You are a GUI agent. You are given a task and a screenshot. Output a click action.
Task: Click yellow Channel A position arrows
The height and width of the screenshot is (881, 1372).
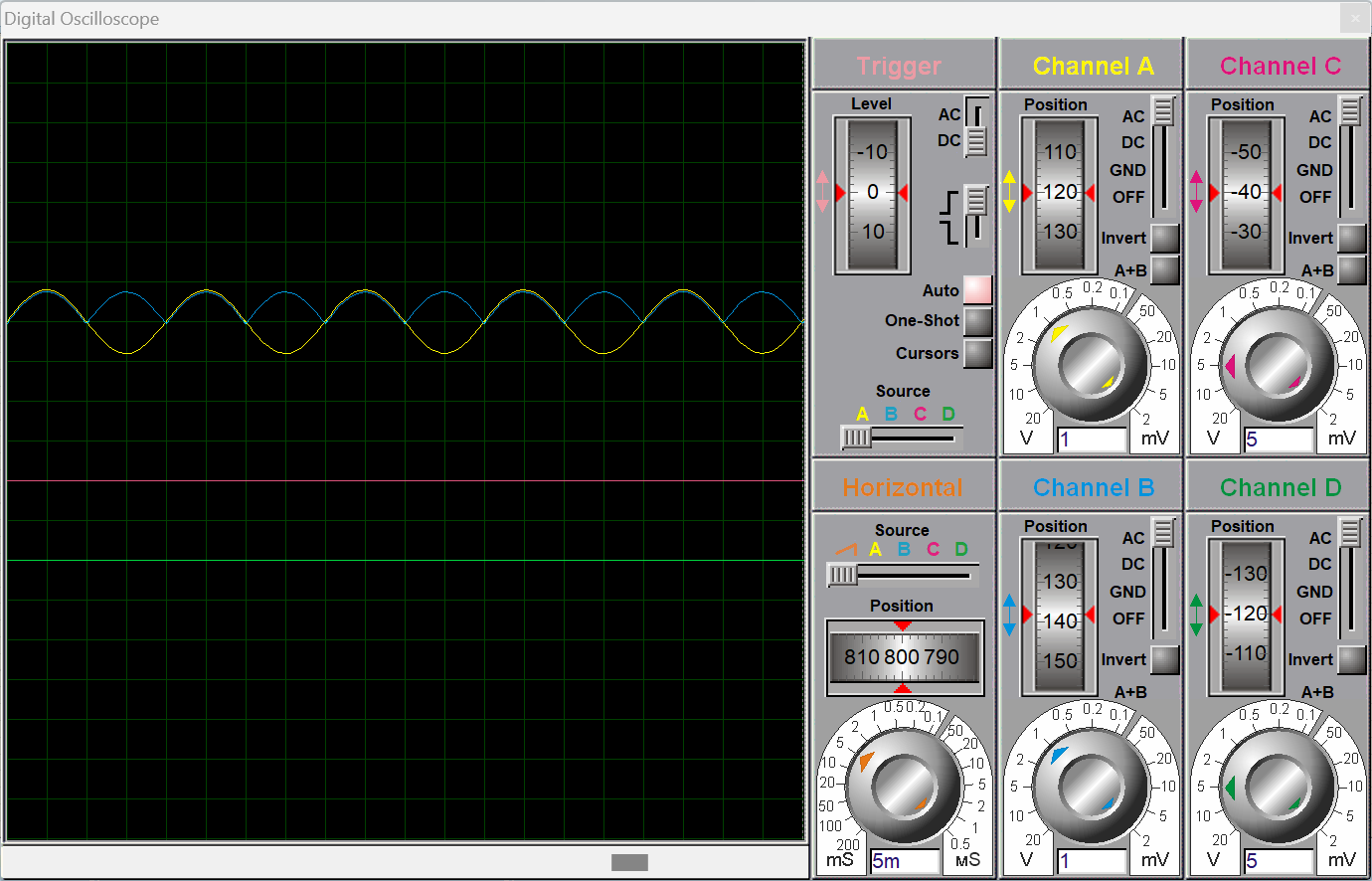(x=1009, y=191)
